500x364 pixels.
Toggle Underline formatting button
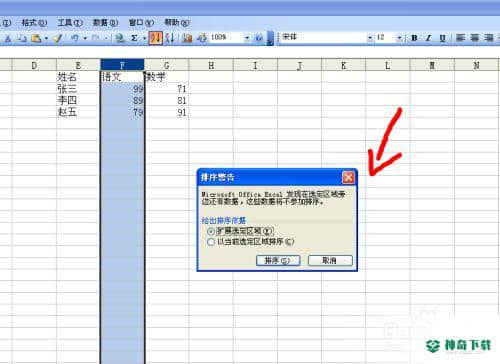[442, 38]
